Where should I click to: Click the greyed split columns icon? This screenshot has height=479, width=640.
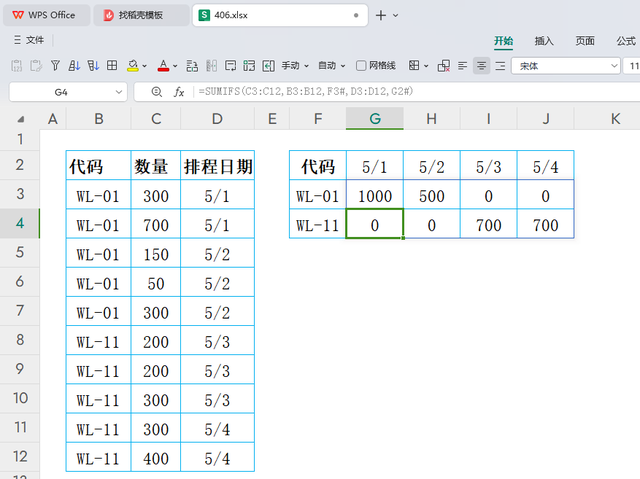[211, 66]
